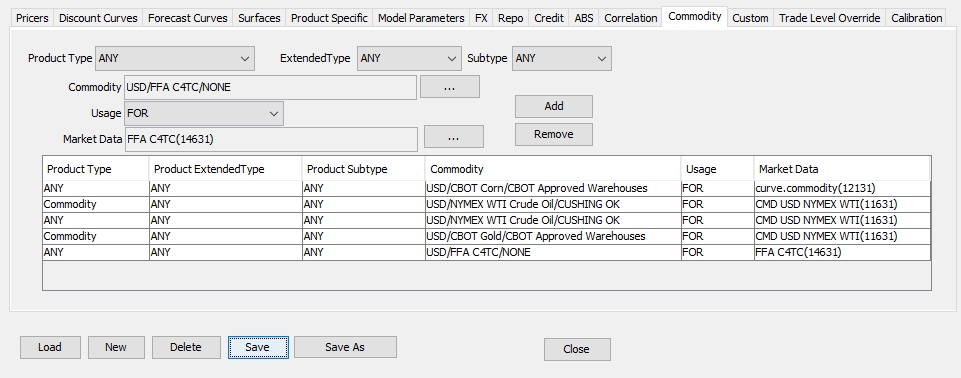Click the Save As button

(x=345, y=347)
